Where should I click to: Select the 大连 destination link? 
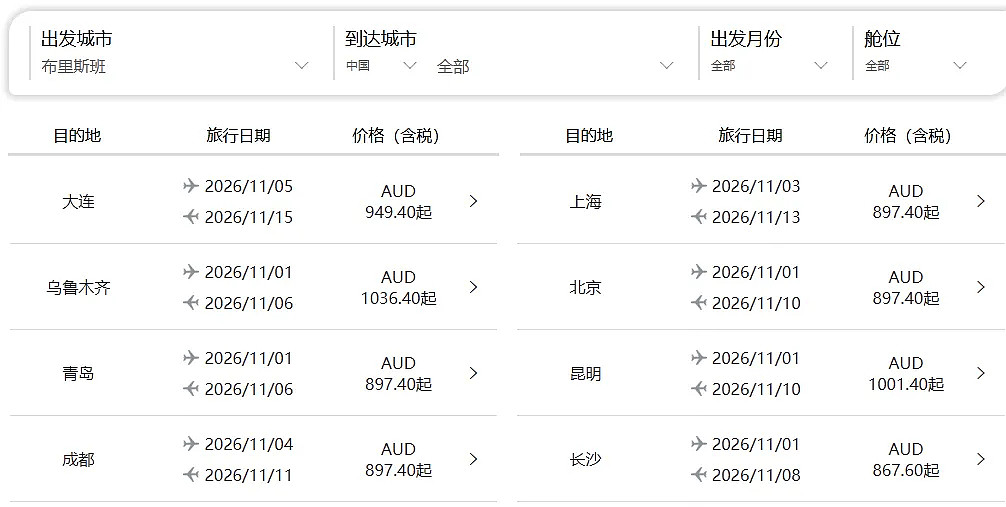tap(78, 202)
